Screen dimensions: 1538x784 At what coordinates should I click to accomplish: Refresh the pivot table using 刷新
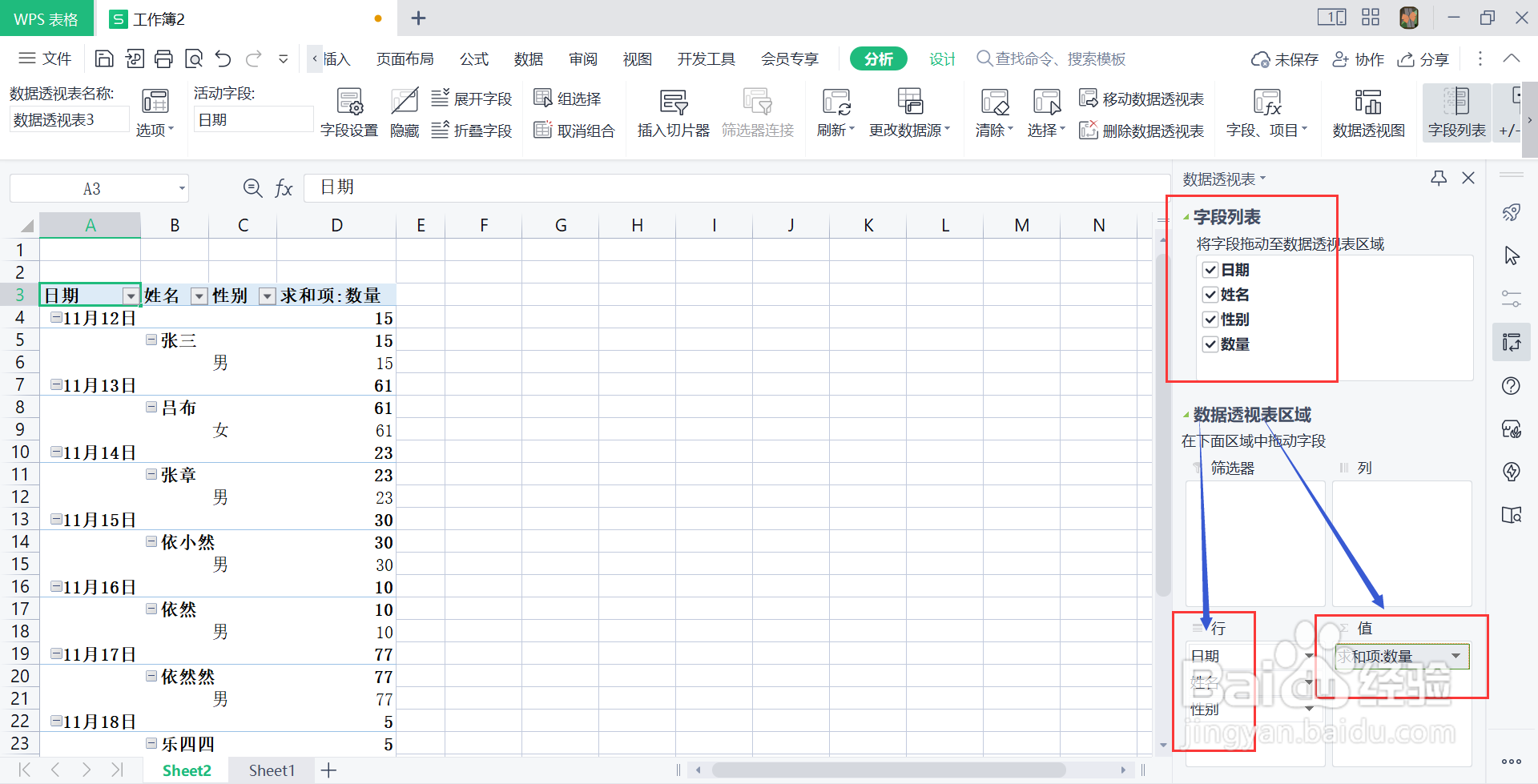click(835, 112)
